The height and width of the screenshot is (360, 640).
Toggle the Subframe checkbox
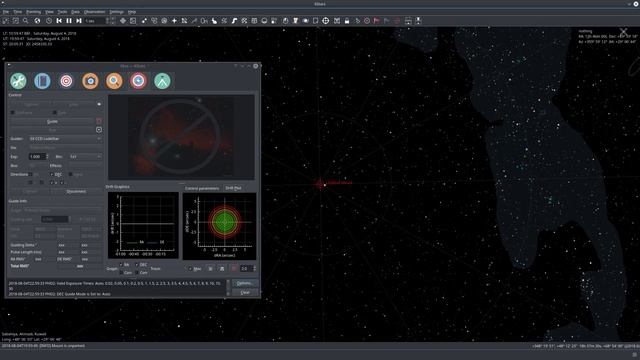point(13,112)
